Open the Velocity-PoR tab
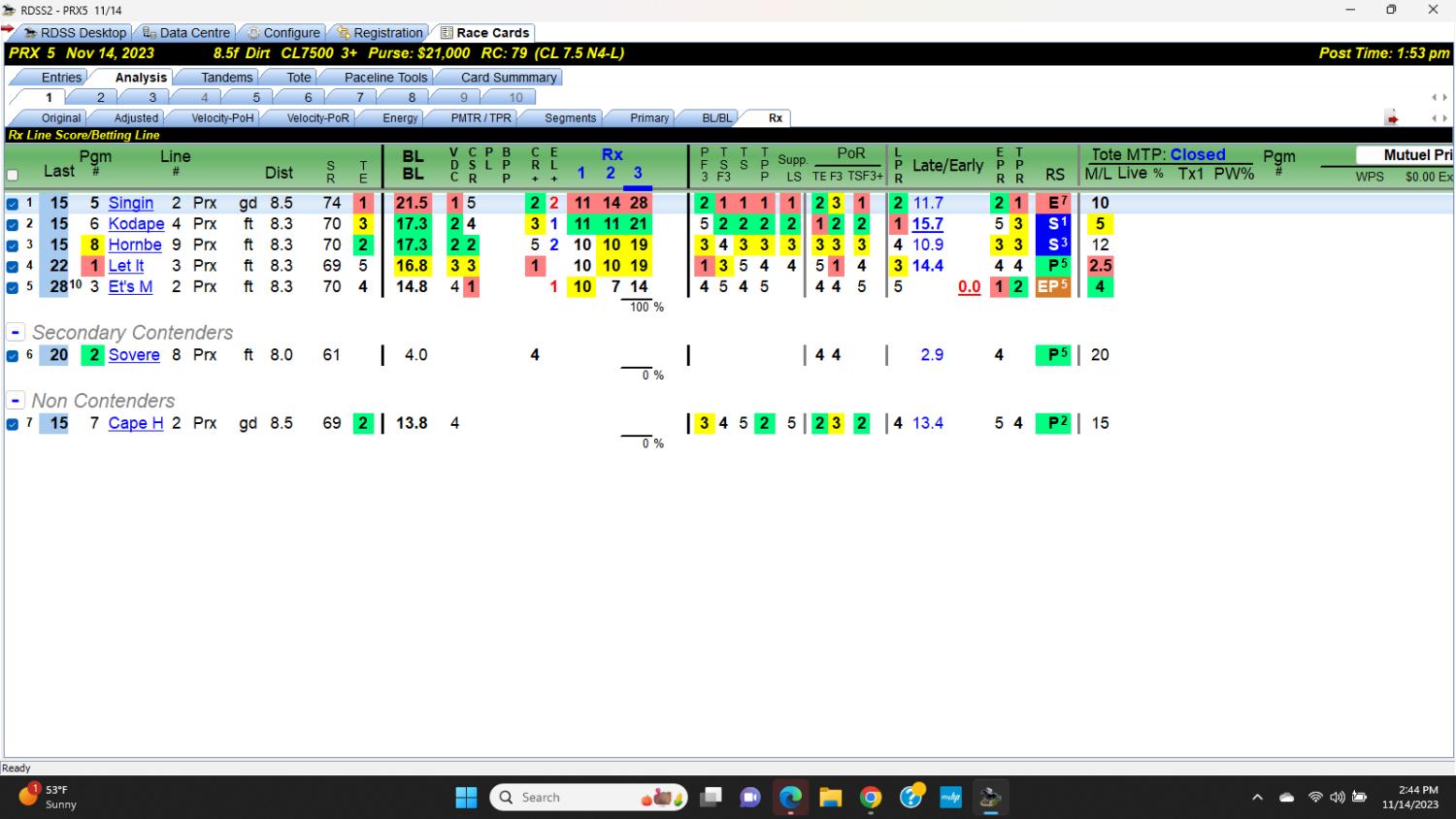Screen dimensions: 1456x819 point(317,118)
